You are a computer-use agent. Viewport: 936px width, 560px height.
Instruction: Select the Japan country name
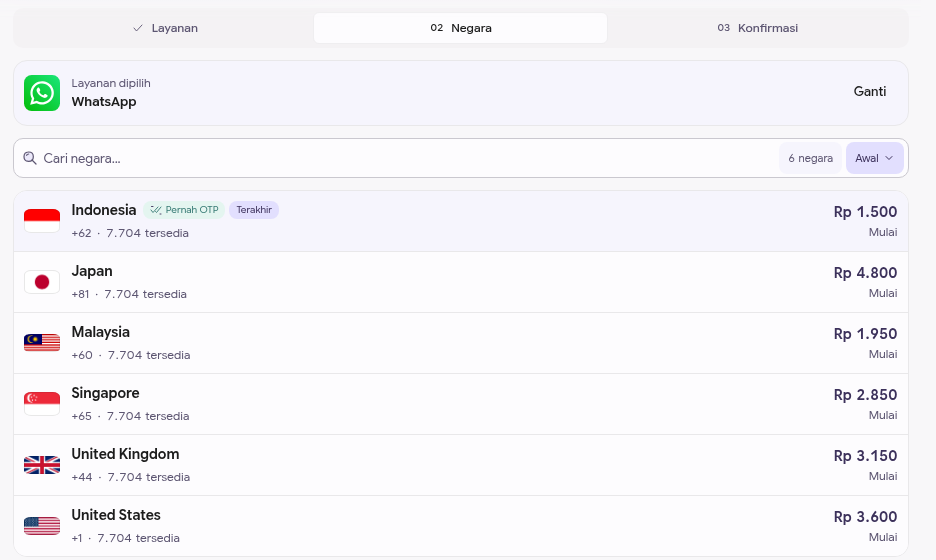pos(92,271)
